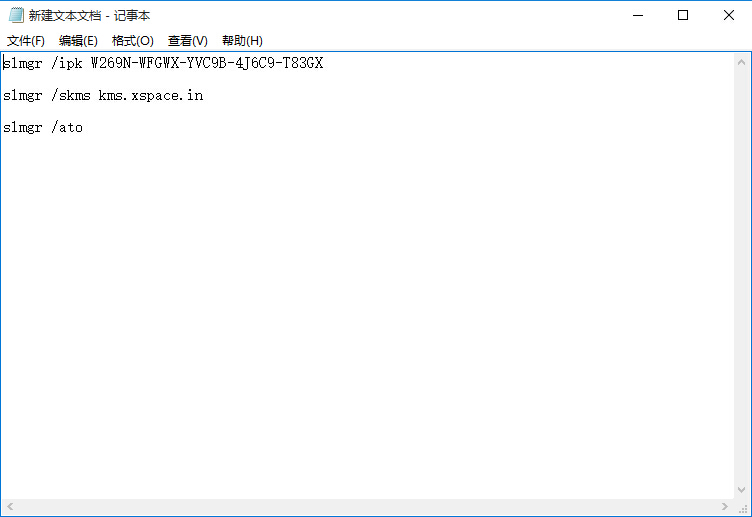Click the vertical scrollbar up arrow
Image resolution: width=752 pixels, height=517 pixels.
(741, 62)
